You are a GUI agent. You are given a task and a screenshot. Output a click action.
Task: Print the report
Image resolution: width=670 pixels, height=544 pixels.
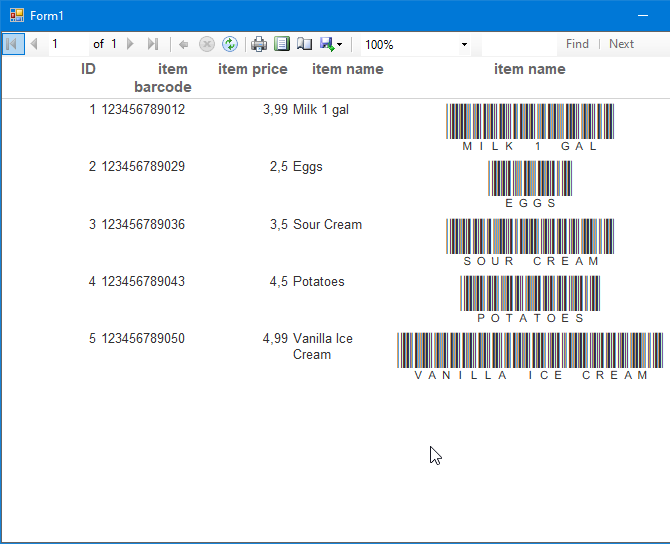point(259,44)
